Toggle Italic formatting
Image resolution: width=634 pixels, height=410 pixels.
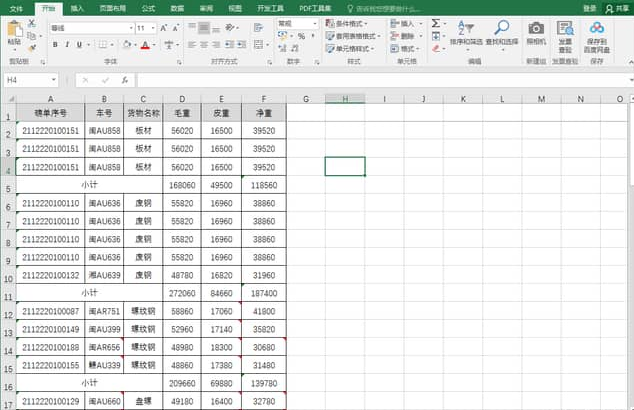67,44
